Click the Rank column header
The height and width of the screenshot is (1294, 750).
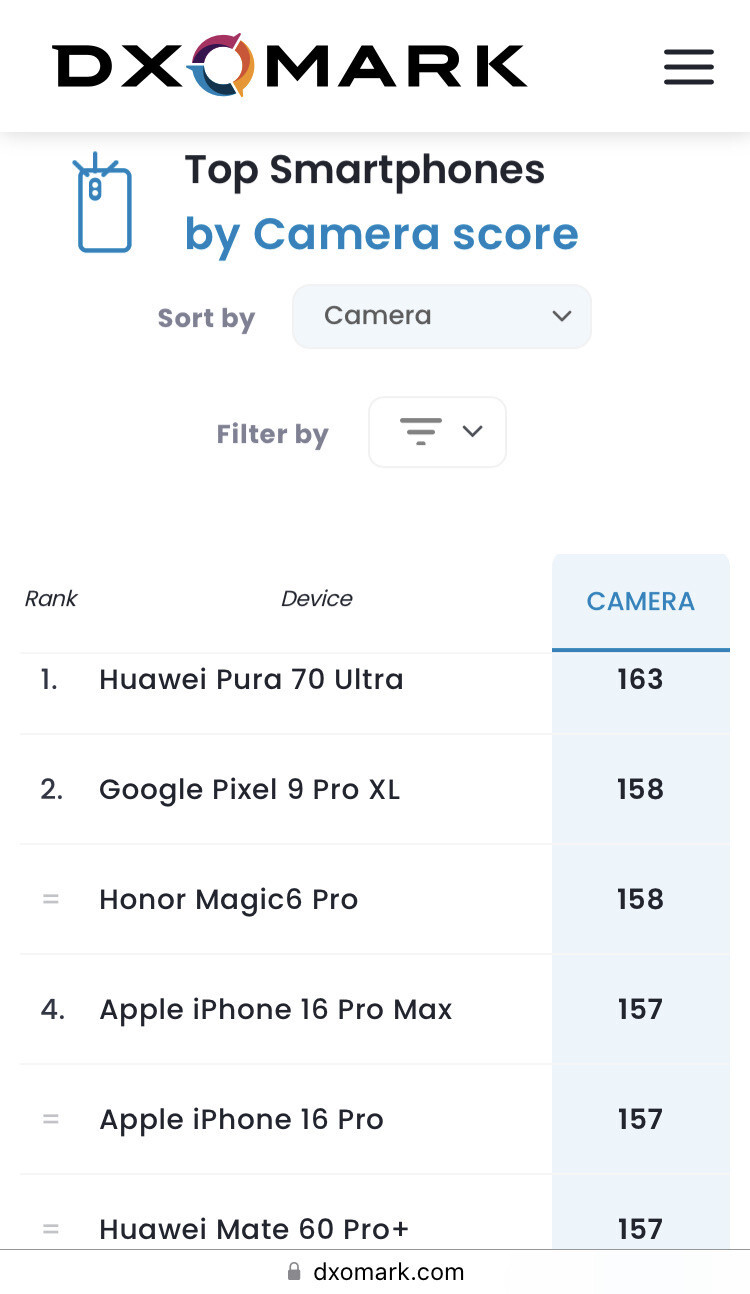tap(51, 599)
